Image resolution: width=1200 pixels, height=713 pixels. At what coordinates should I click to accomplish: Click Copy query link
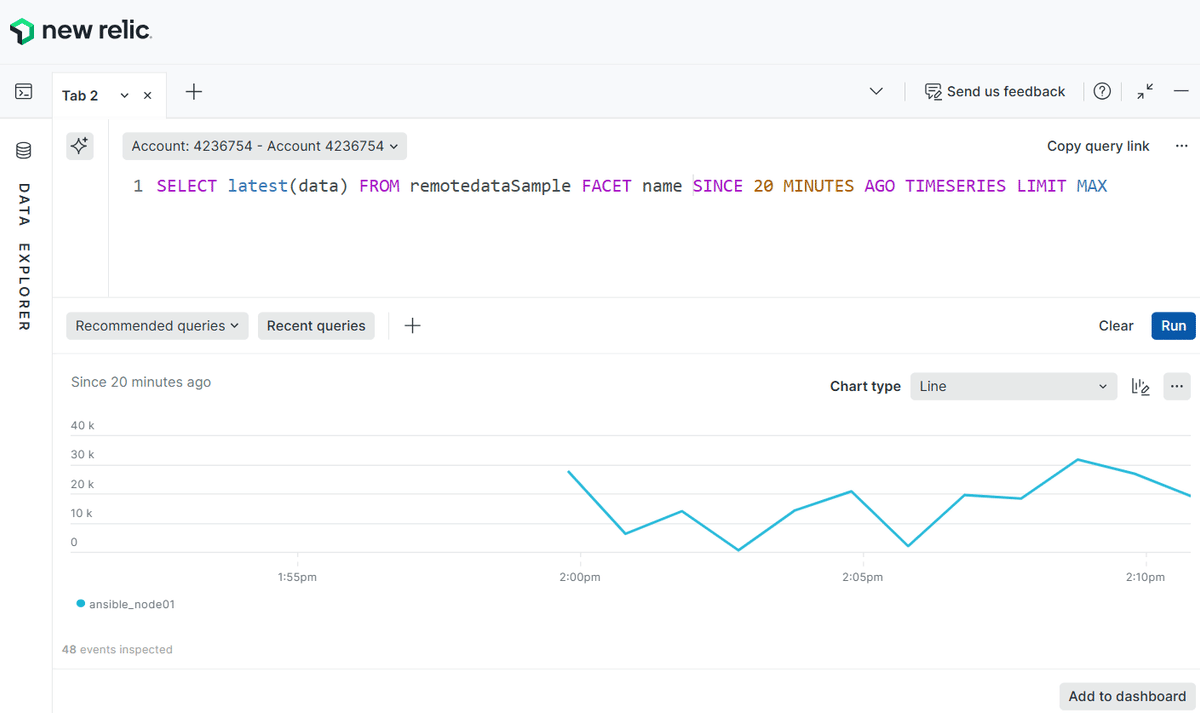1098,145
